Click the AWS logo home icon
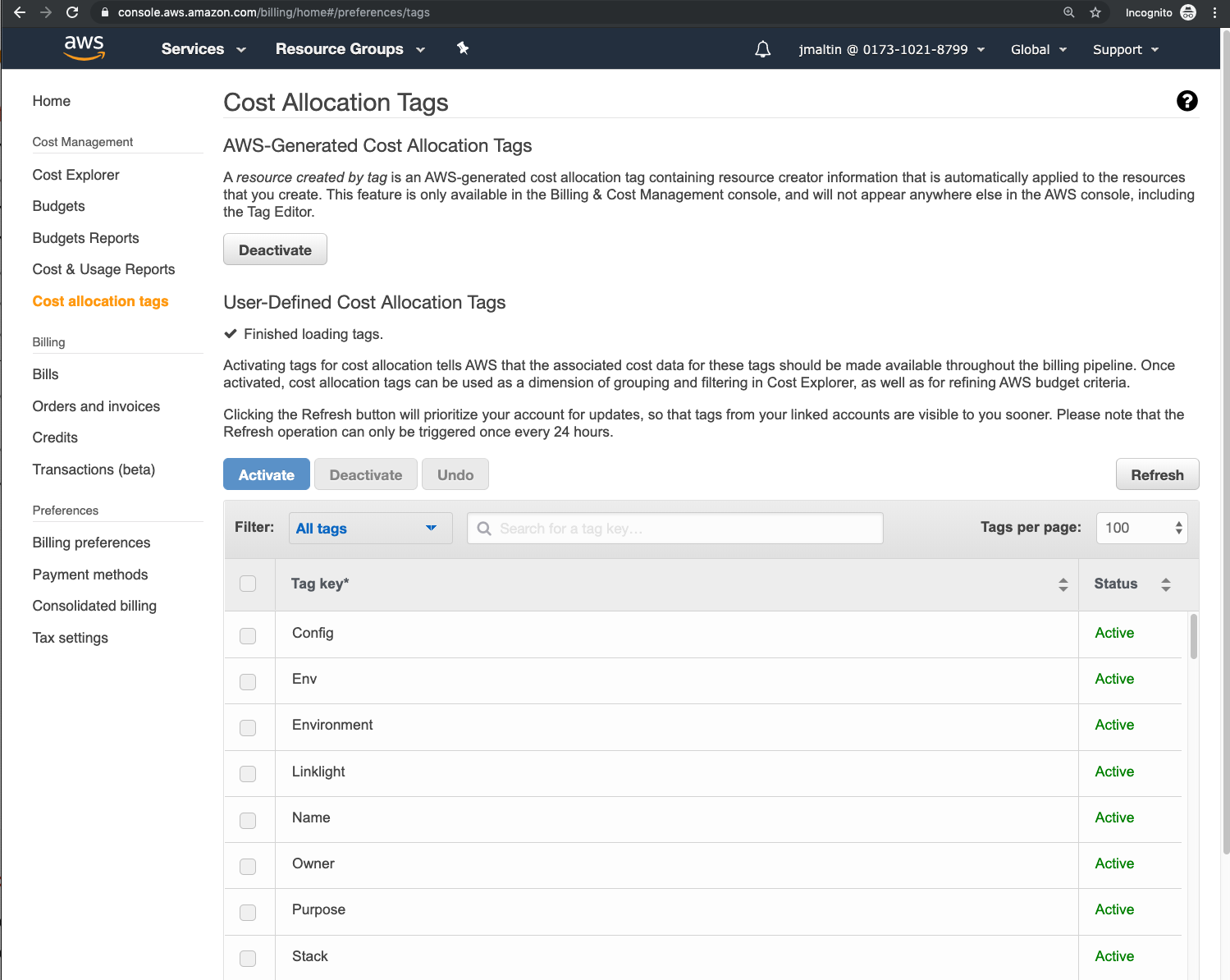1230x980 pixels. click(x=85, y=48)
